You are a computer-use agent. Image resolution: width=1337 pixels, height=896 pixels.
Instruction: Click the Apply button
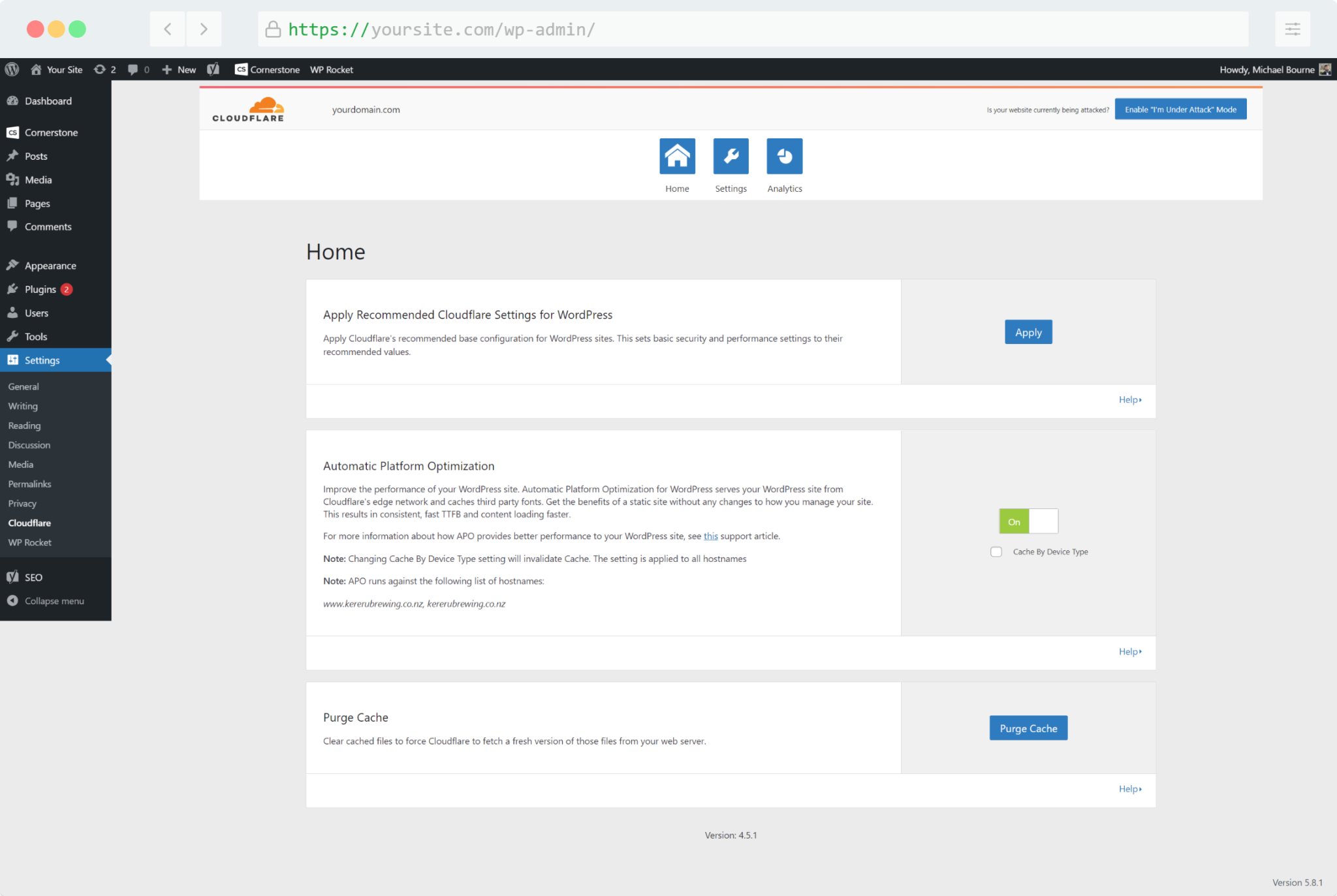pyautogui.click(x=1028, y=332)
